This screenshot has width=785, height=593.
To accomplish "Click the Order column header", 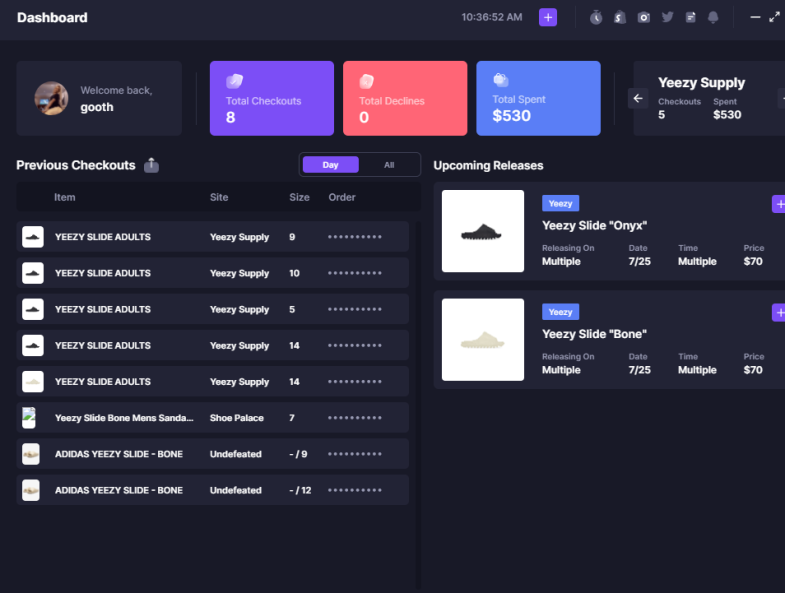I will click(342, 197).
